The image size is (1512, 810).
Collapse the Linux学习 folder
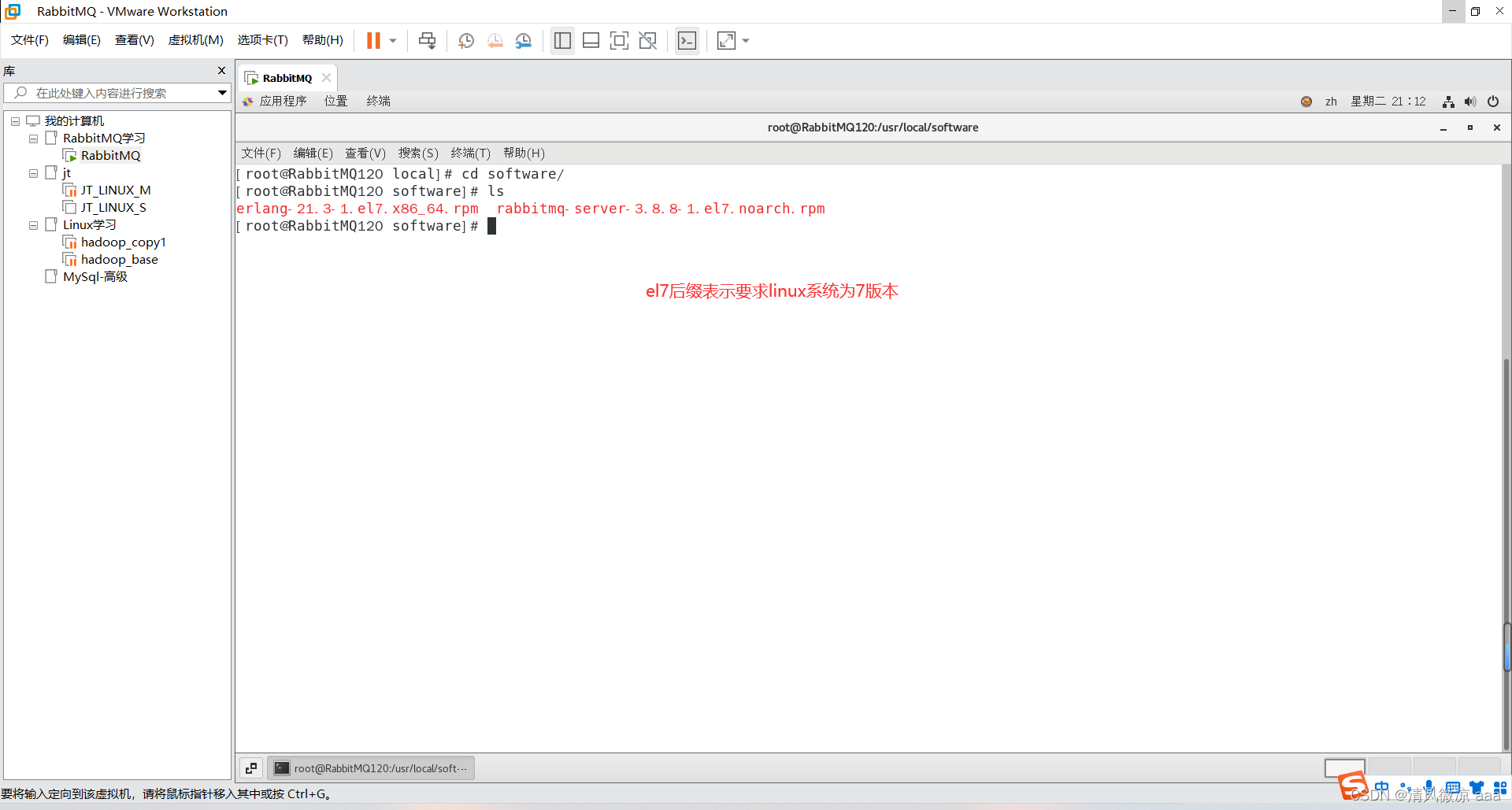[33, 225]
